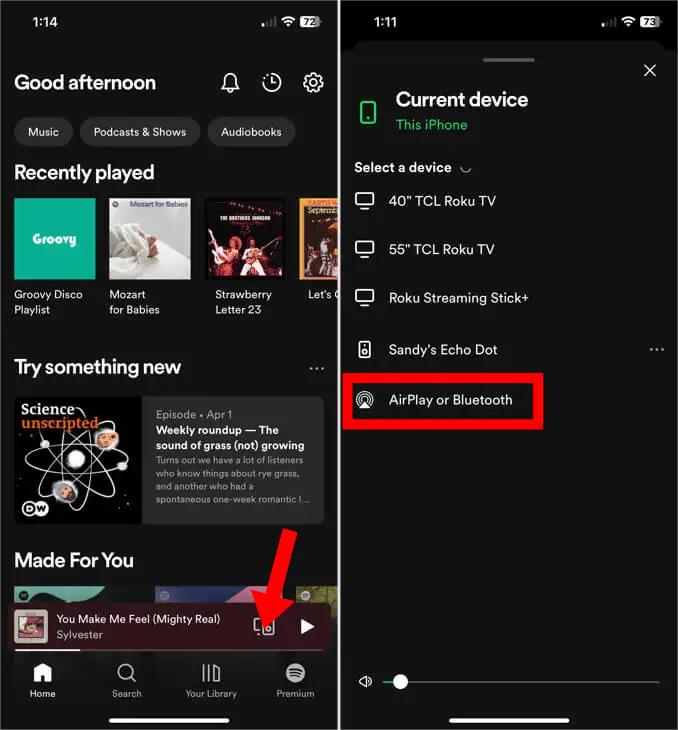
Task: Open now playing song title in mini player
Action: coord(138,619)
